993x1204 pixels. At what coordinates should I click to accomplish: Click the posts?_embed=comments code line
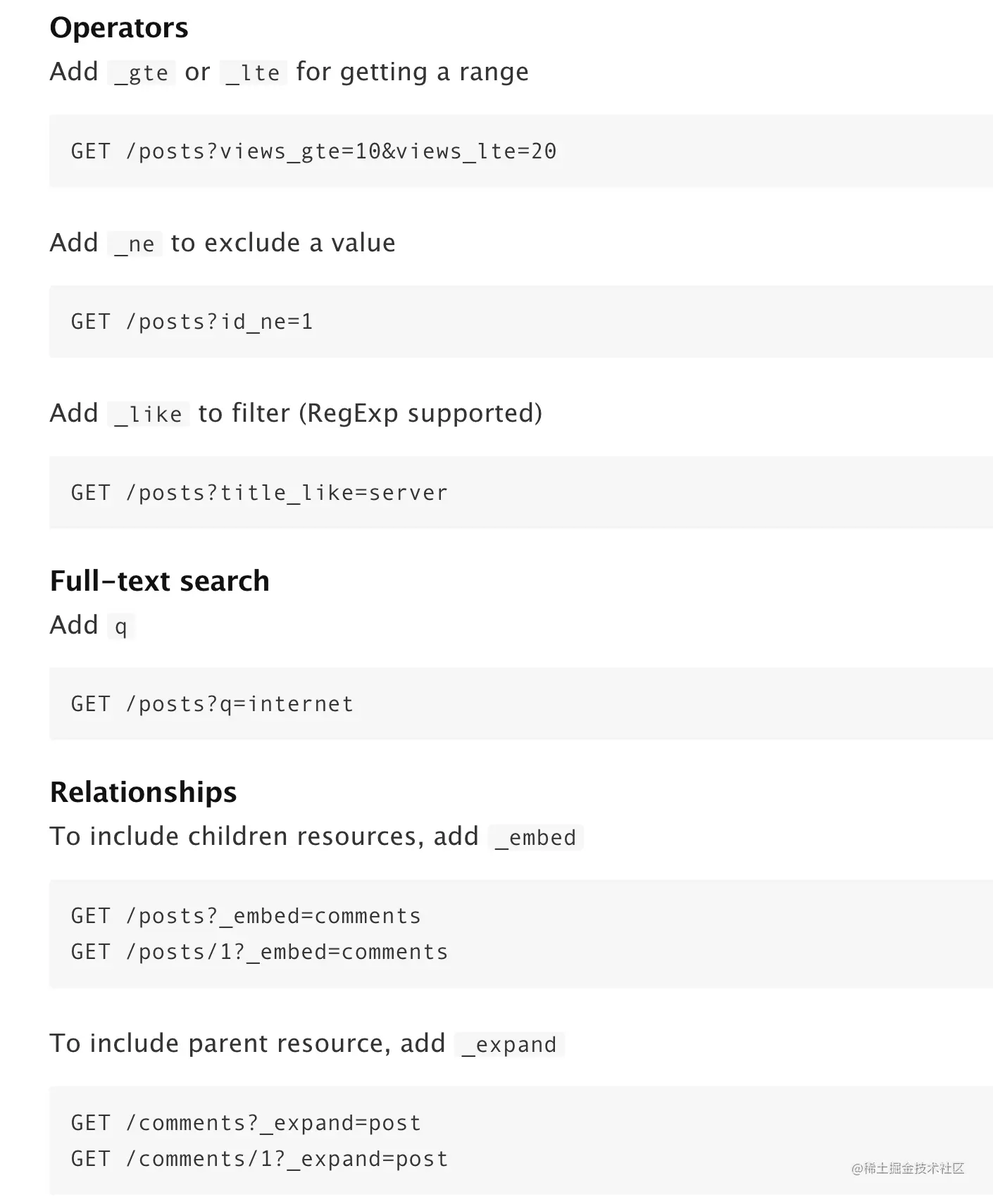coord(246,915)
